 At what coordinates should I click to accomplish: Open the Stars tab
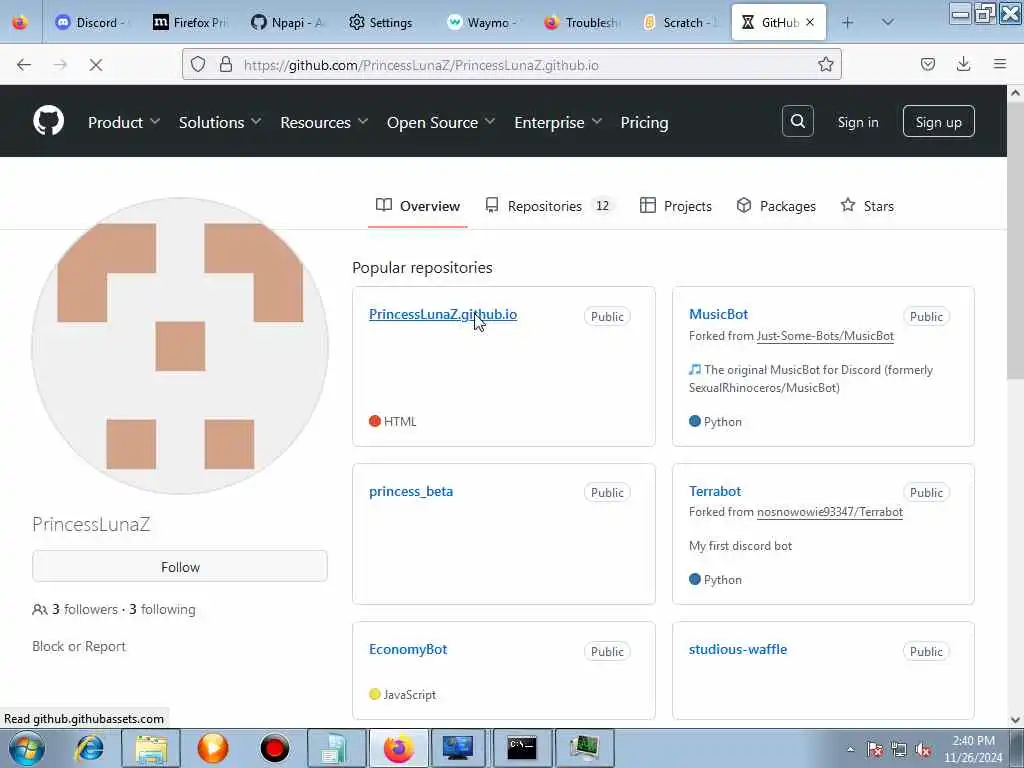tap(867, 206)
